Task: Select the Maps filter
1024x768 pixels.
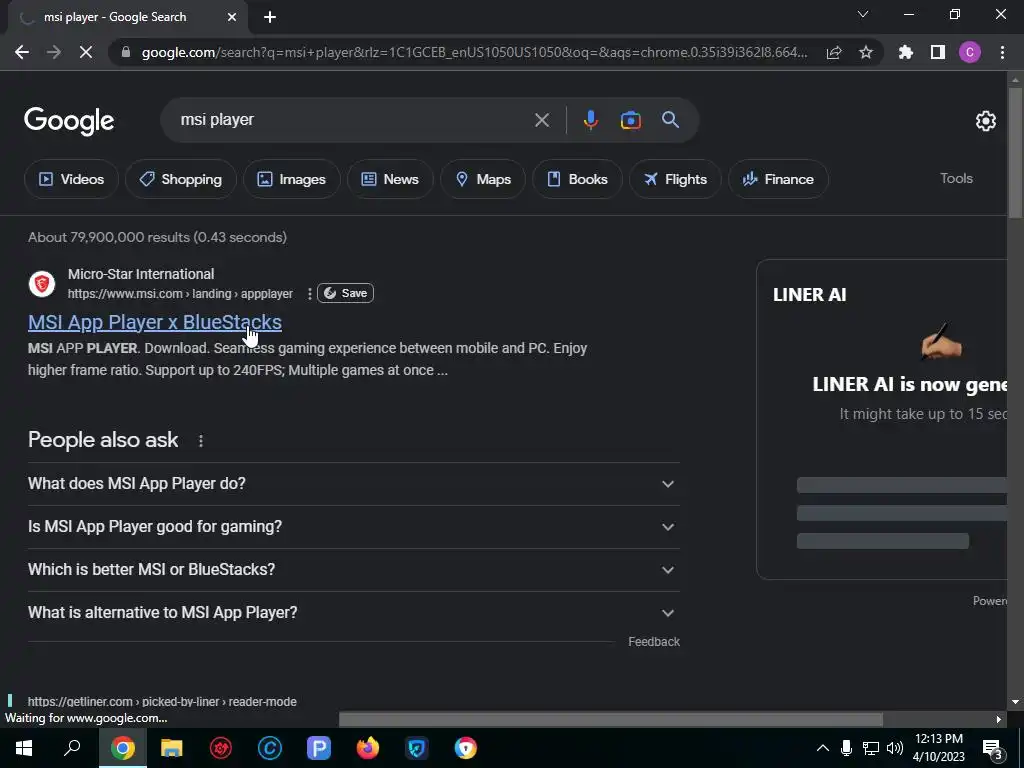Action: tap(483, 179)
